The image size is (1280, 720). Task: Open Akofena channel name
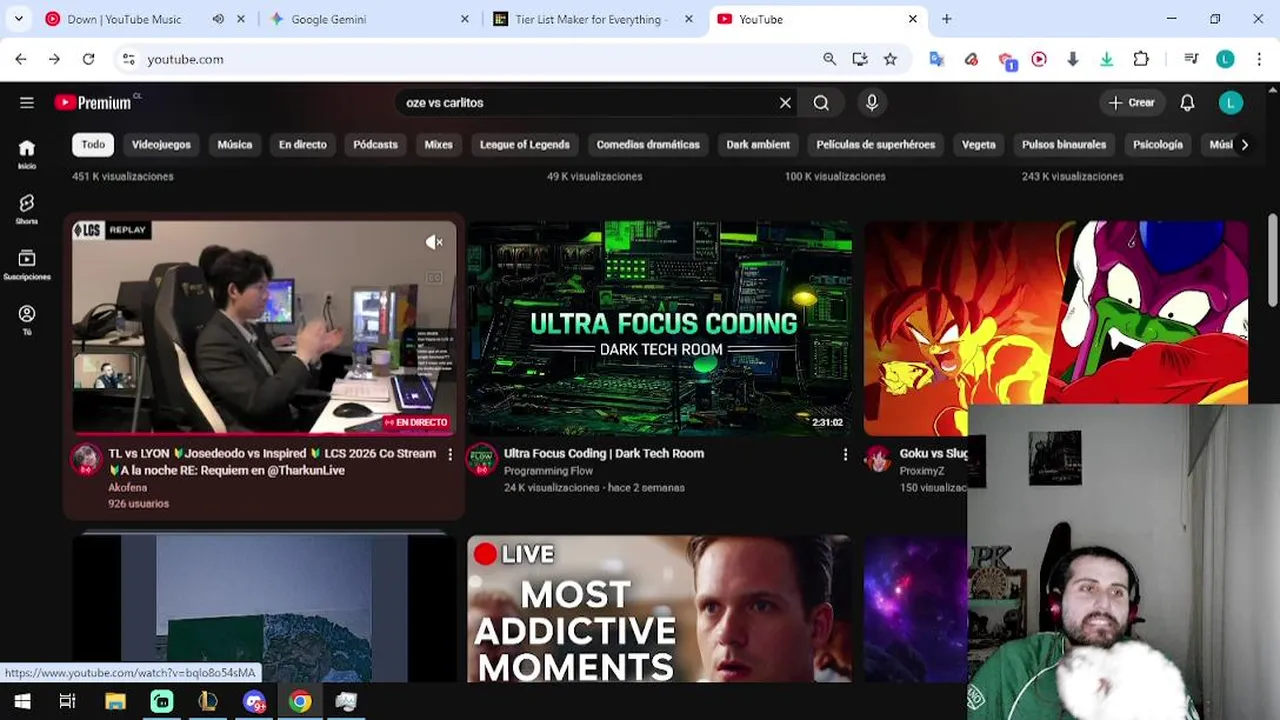tap(127, 488)
